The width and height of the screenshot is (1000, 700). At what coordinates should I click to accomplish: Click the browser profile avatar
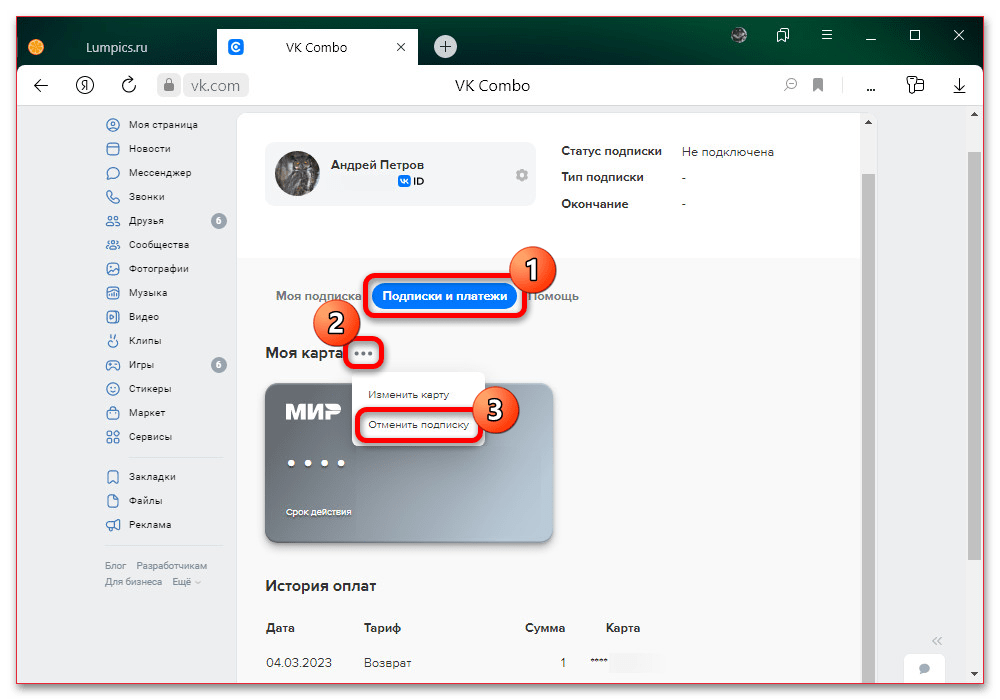click(739, 35)
